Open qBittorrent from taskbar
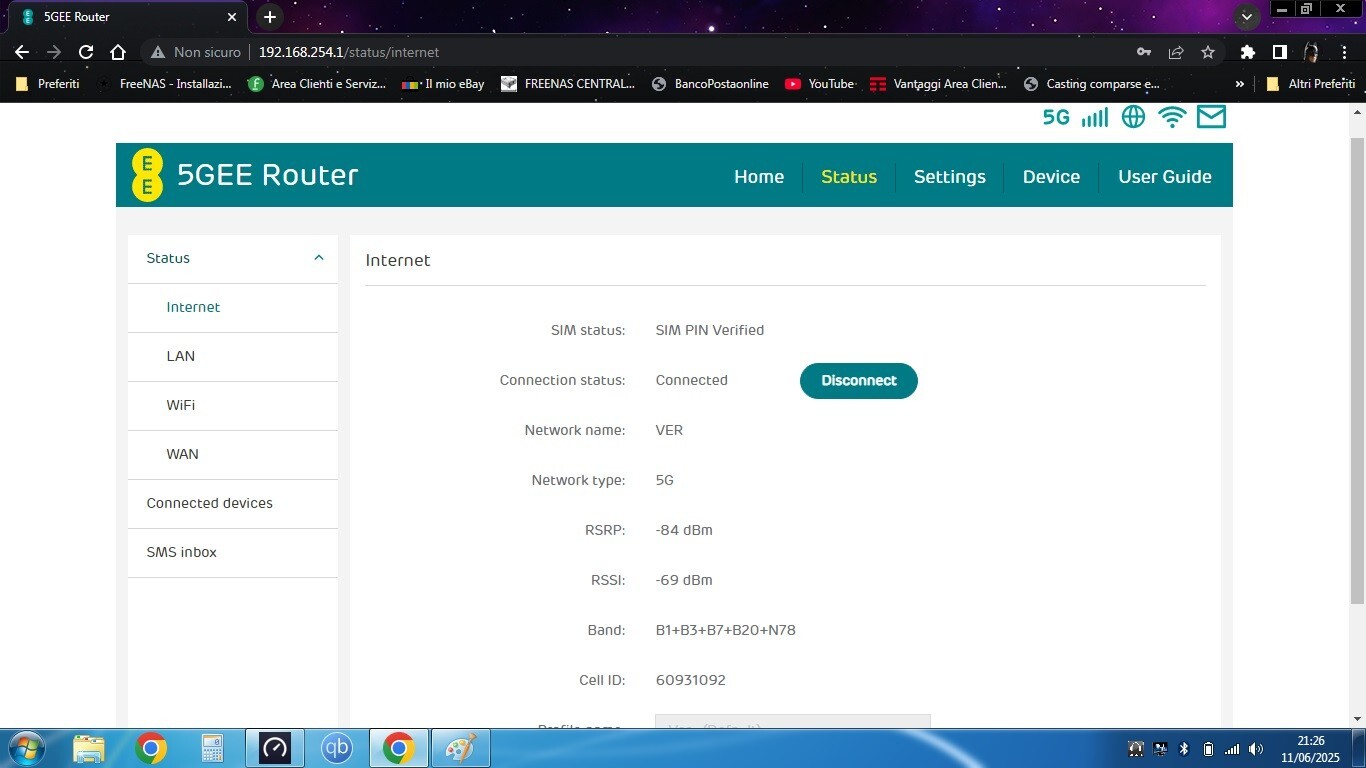Screen dimensions: 1366x768 [x=337, y=748]
